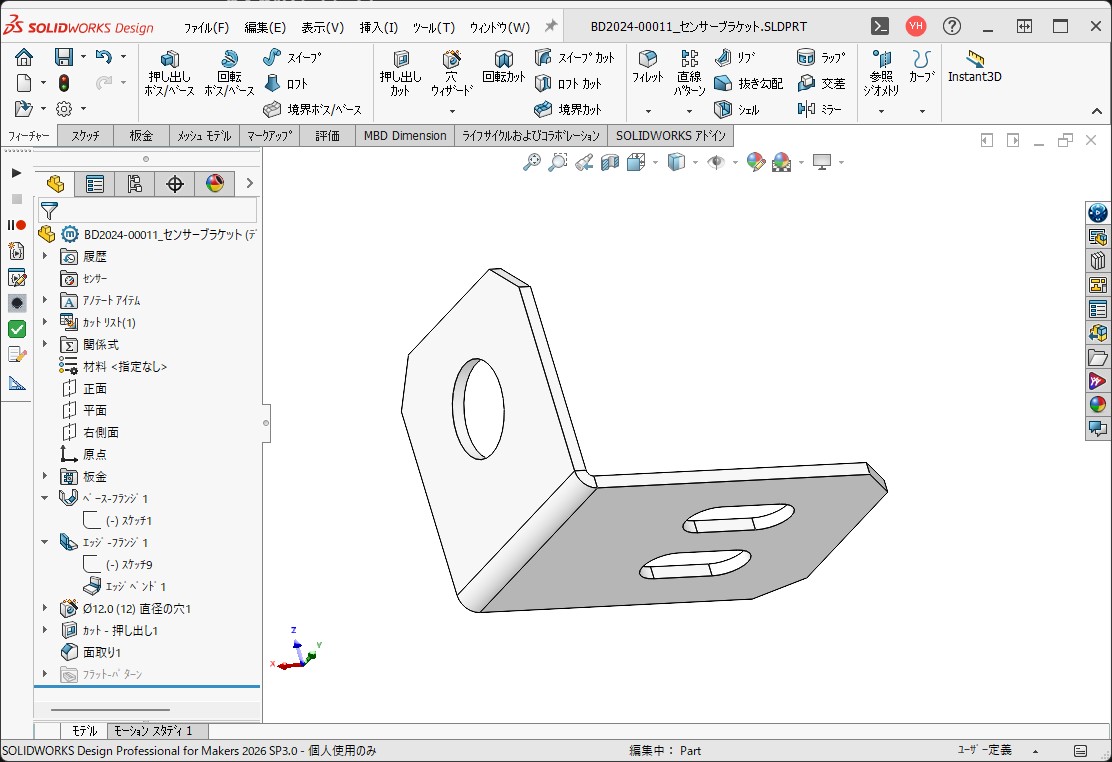Click the filter funnel icon in feature tree
1112x762 pixels.
click(49, 211)
